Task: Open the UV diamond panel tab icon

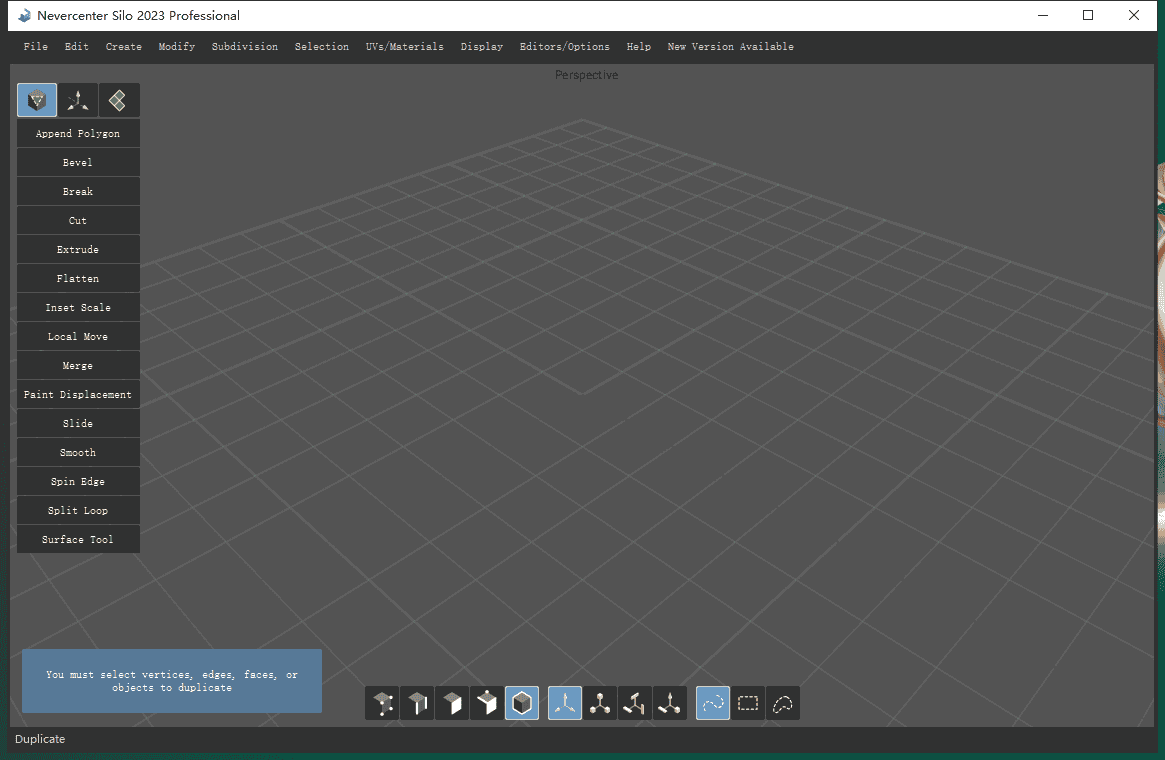Action: 119,100
